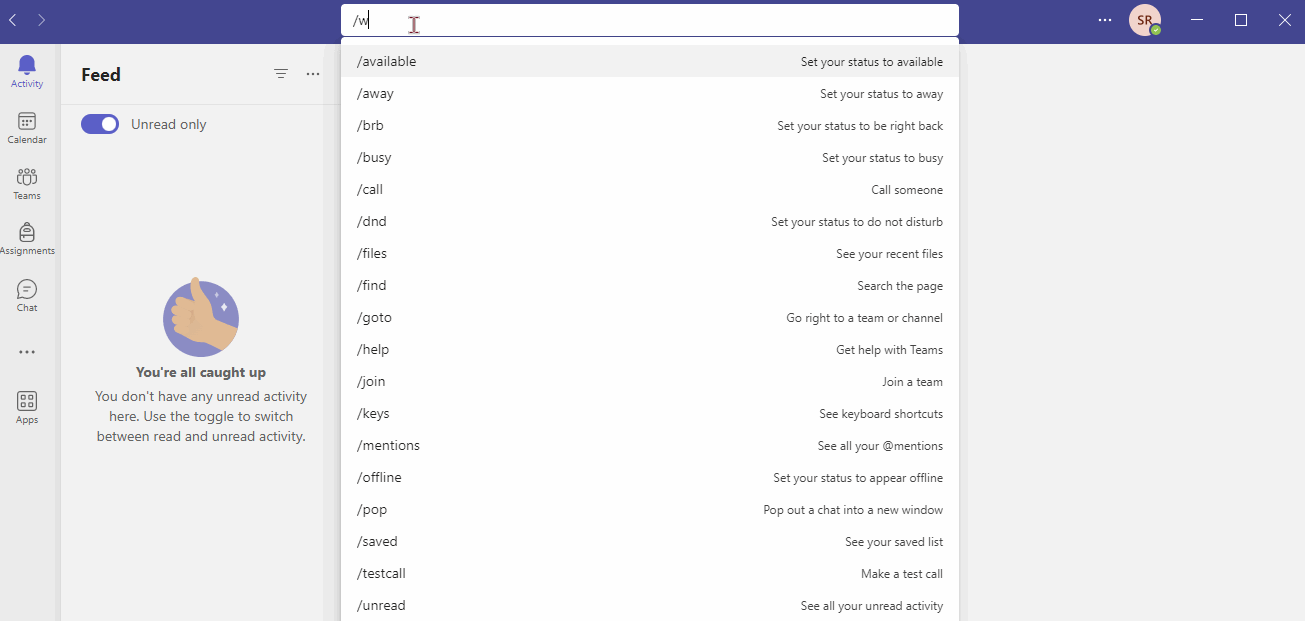Click the Feed filter icon
1305x621 pixels.
[x=281, y=74]
